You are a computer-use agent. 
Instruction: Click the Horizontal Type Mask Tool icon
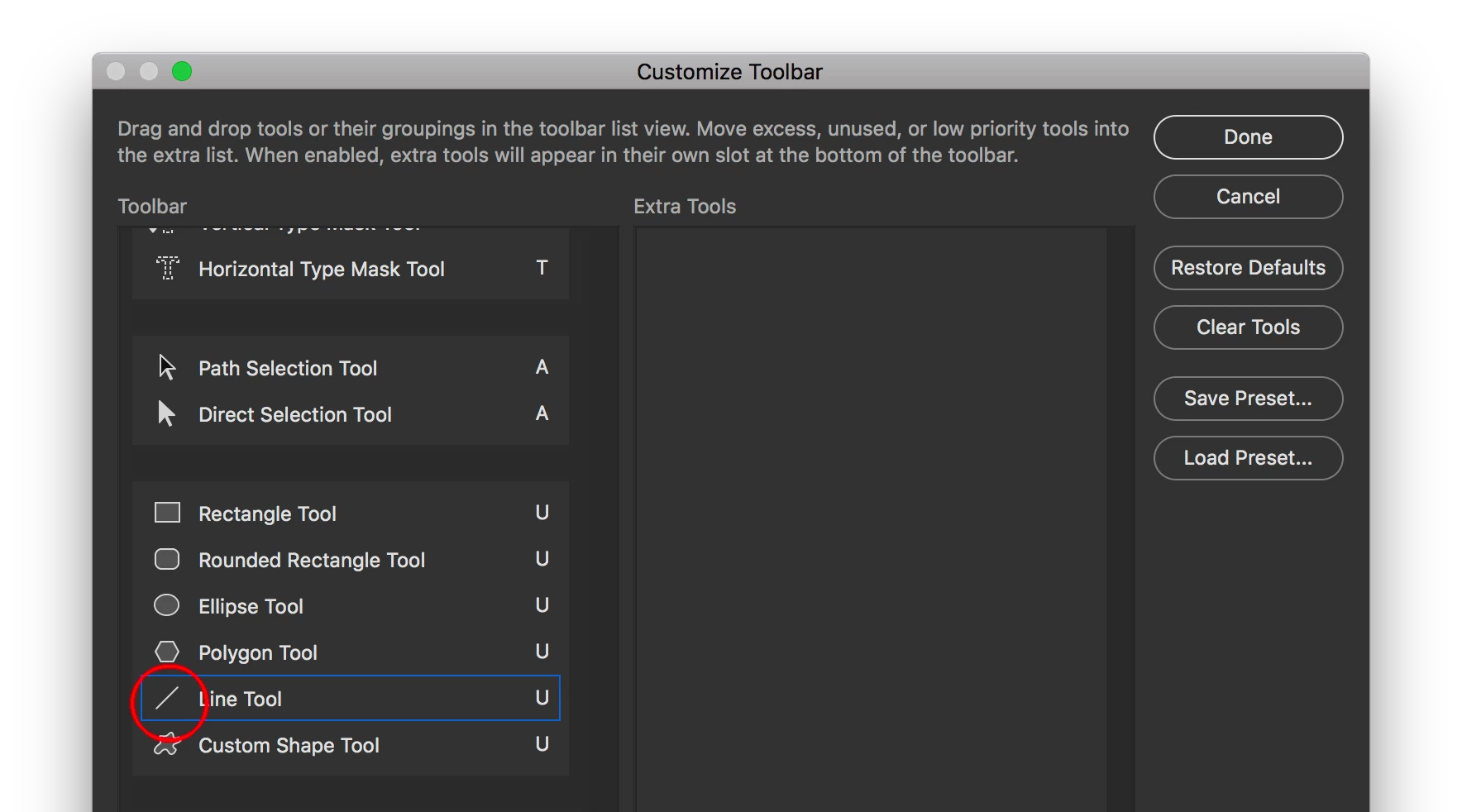click(x=168, y=268)
